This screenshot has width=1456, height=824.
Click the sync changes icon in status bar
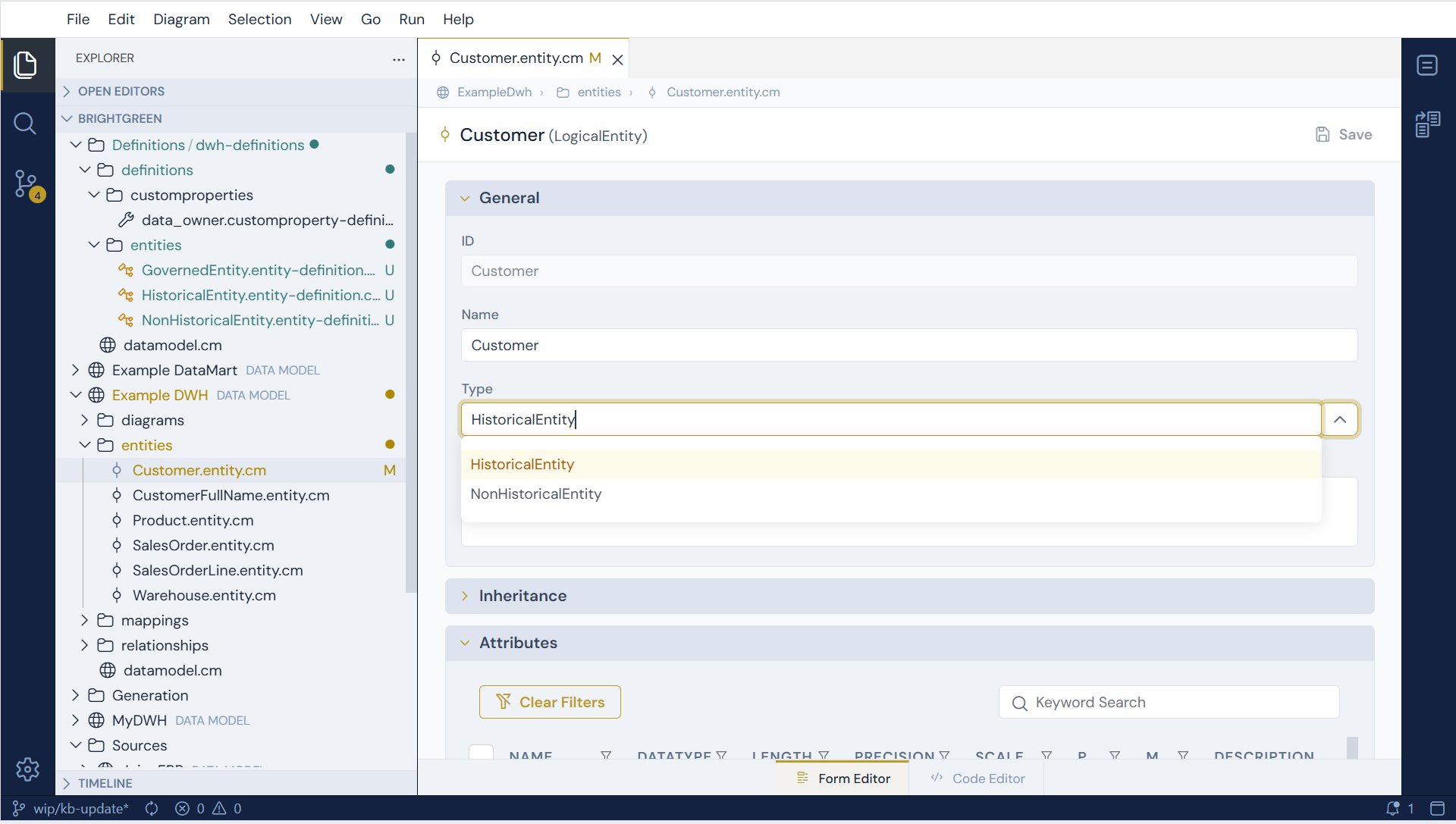point(152,809)
